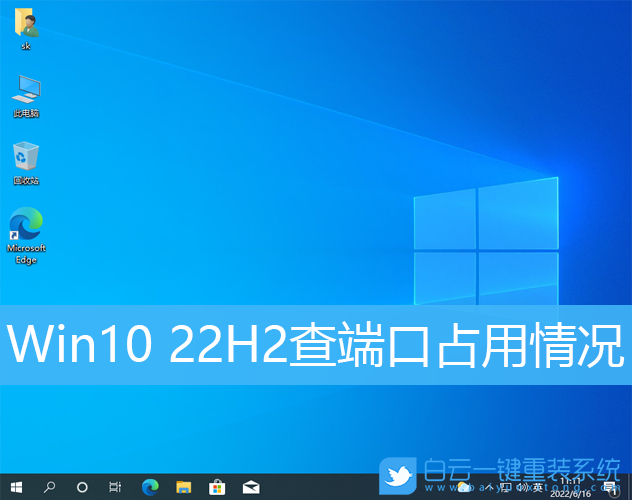Screen dimensions: 632x500
Task: Open the notification action center icon
Action: (x=611, y=488)
